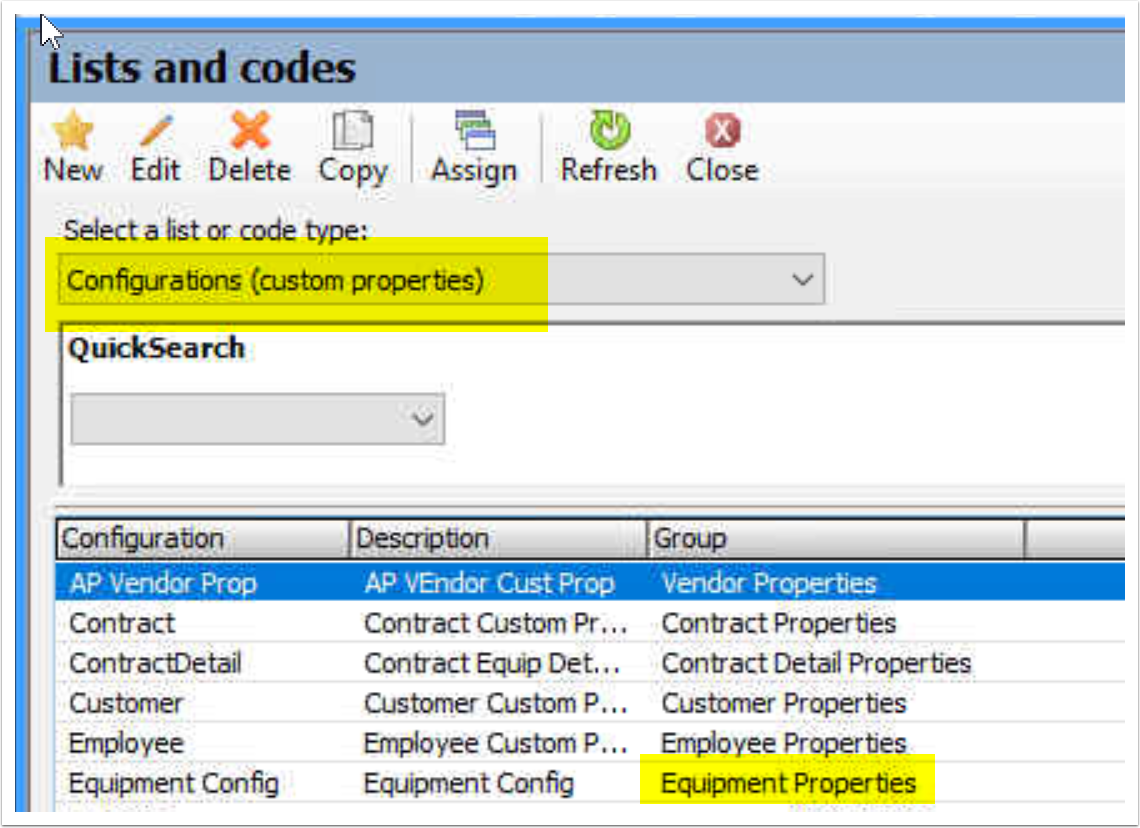Viewport: 1140px width, 828px height.
Task: Click the Copy pages icon
Action: point(353,131)
